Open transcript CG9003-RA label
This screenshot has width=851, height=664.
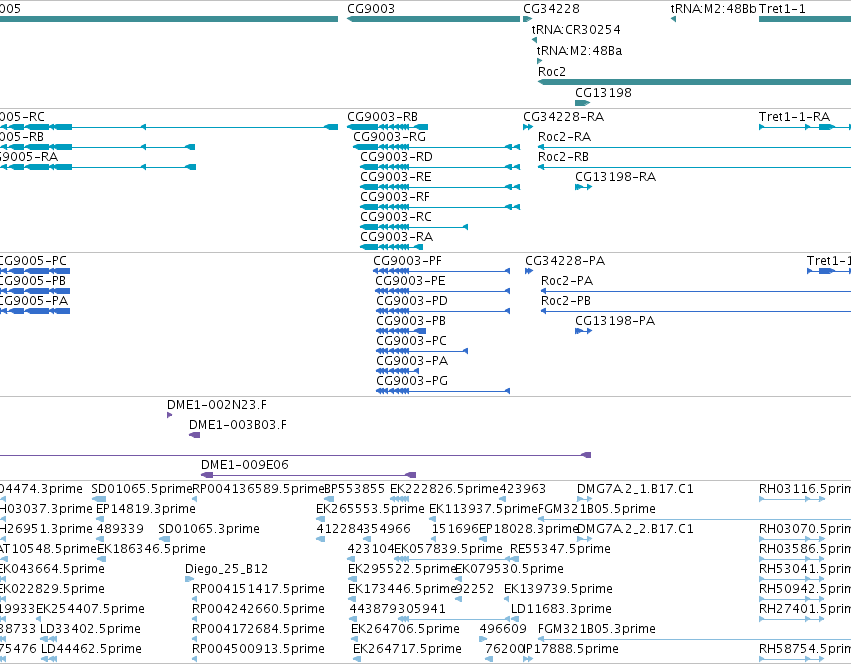tap(396, 237)
